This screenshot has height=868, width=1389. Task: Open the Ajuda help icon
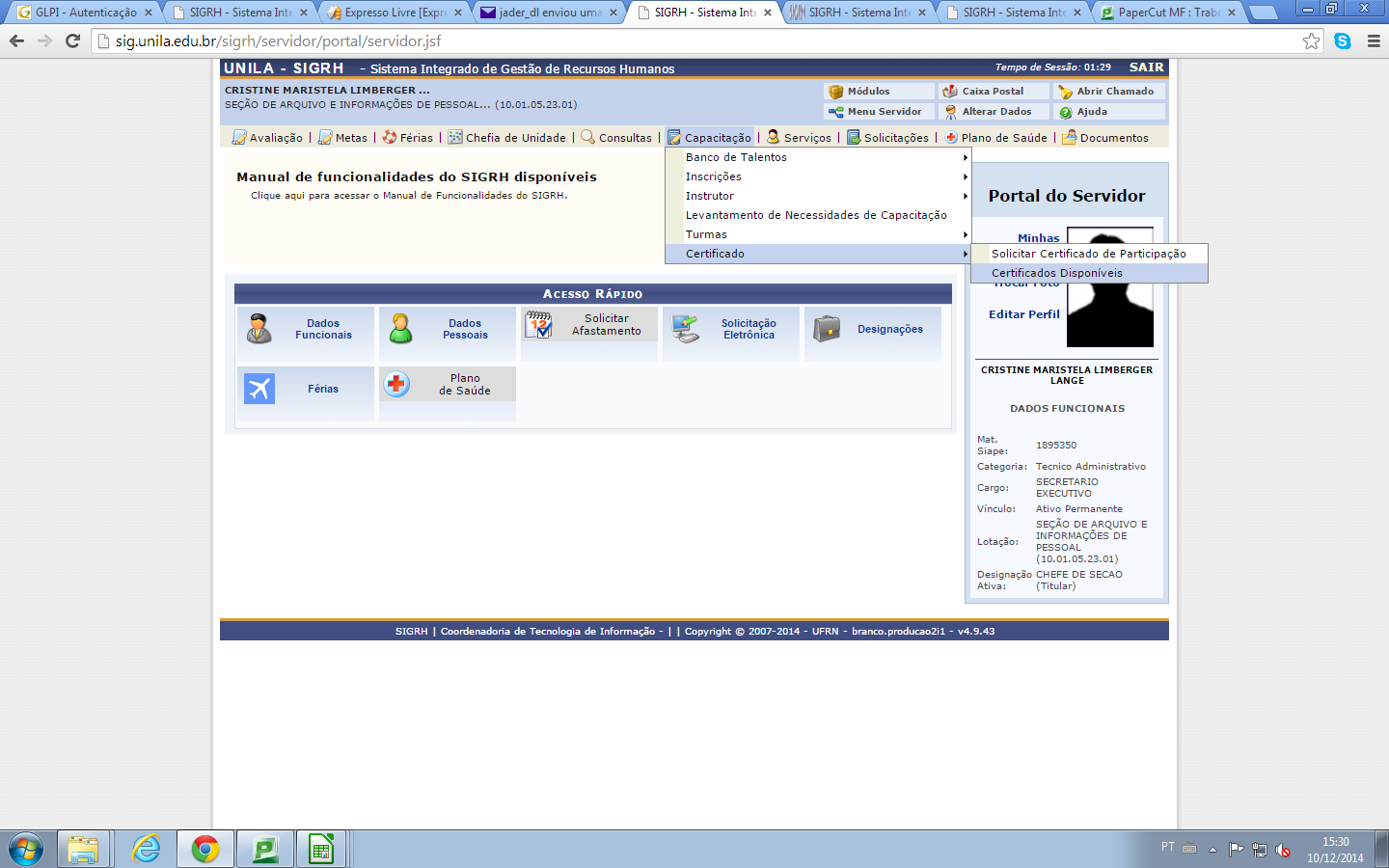coord(1065,112)
